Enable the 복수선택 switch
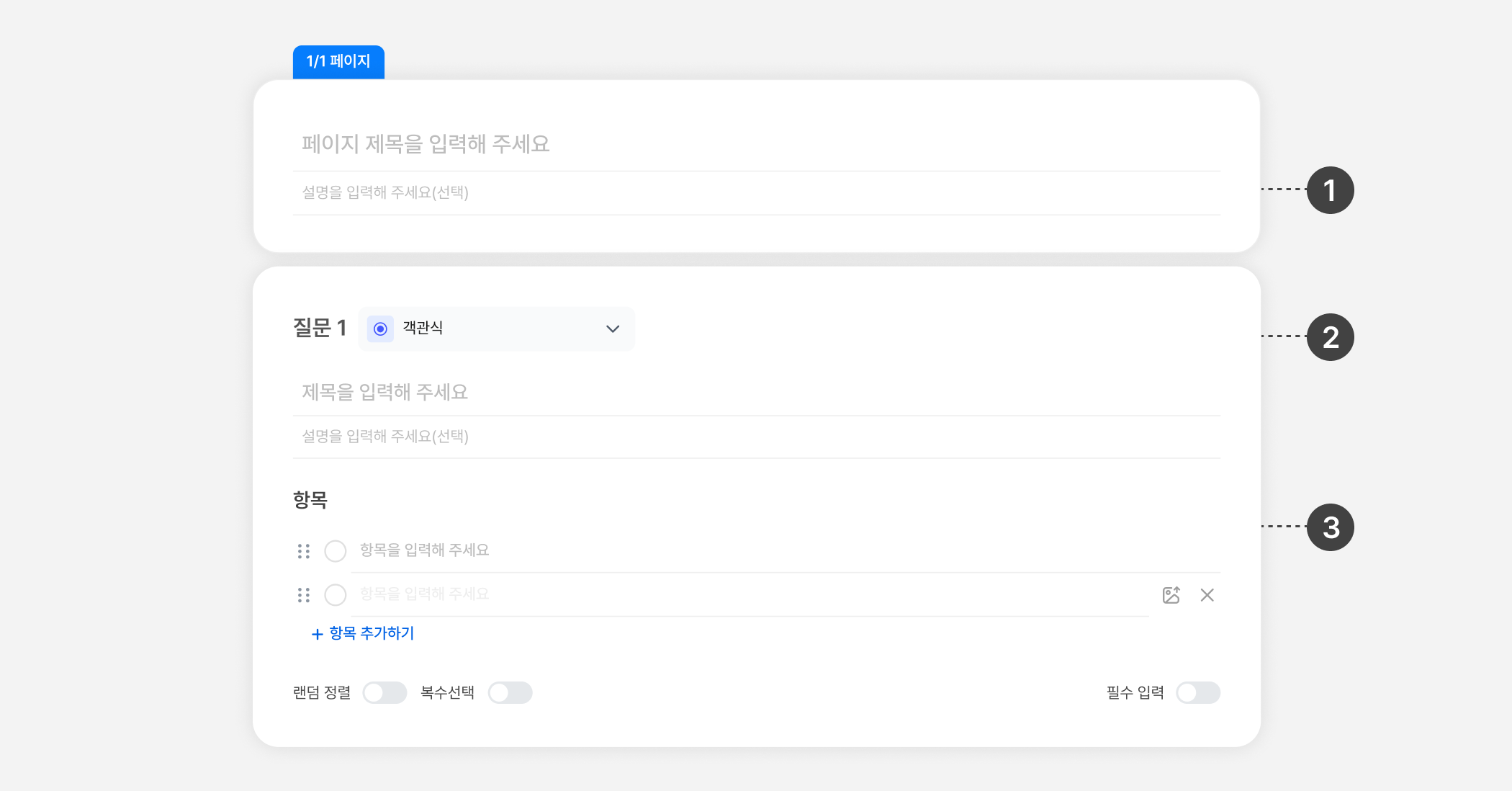Viewport: 1512px width, 791px height. point(510,693)
